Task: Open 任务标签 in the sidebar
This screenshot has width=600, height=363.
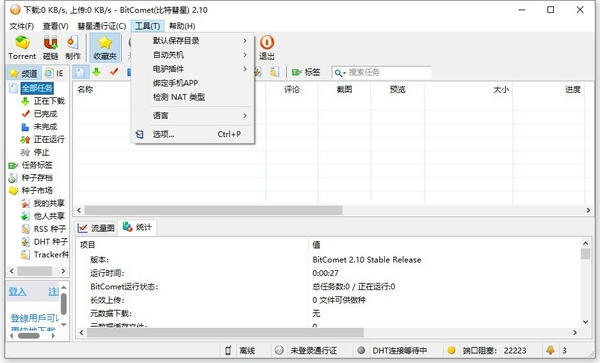Action: click(37, 165)
